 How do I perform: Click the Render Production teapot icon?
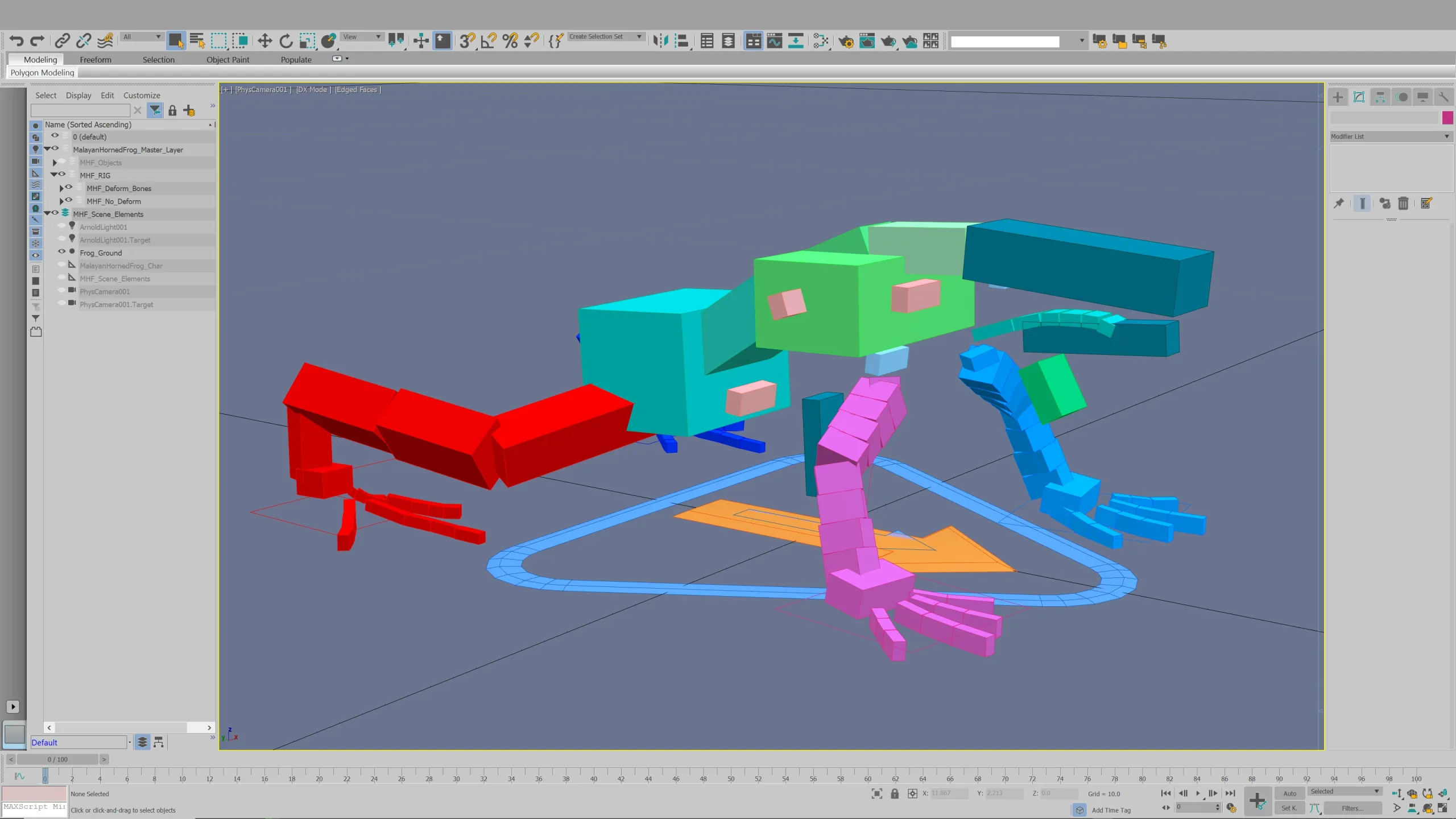(888, 40)
